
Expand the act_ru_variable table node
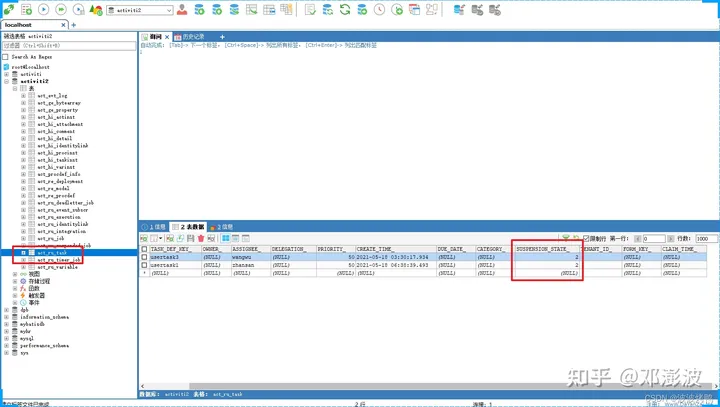24,267
